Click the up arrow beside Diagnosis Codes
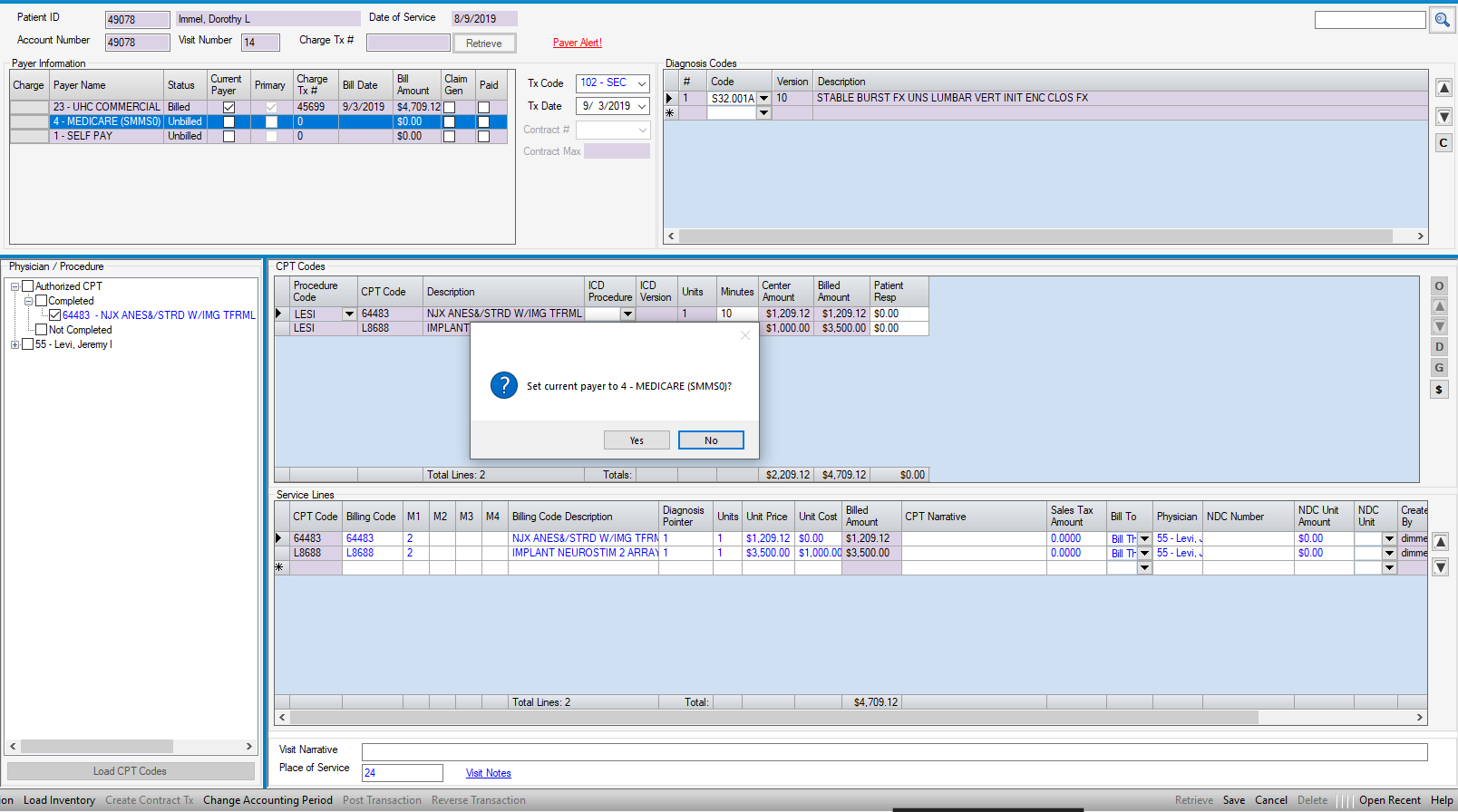Image resolution: width=1458 pixels, height=812 pixels. 1443,88
